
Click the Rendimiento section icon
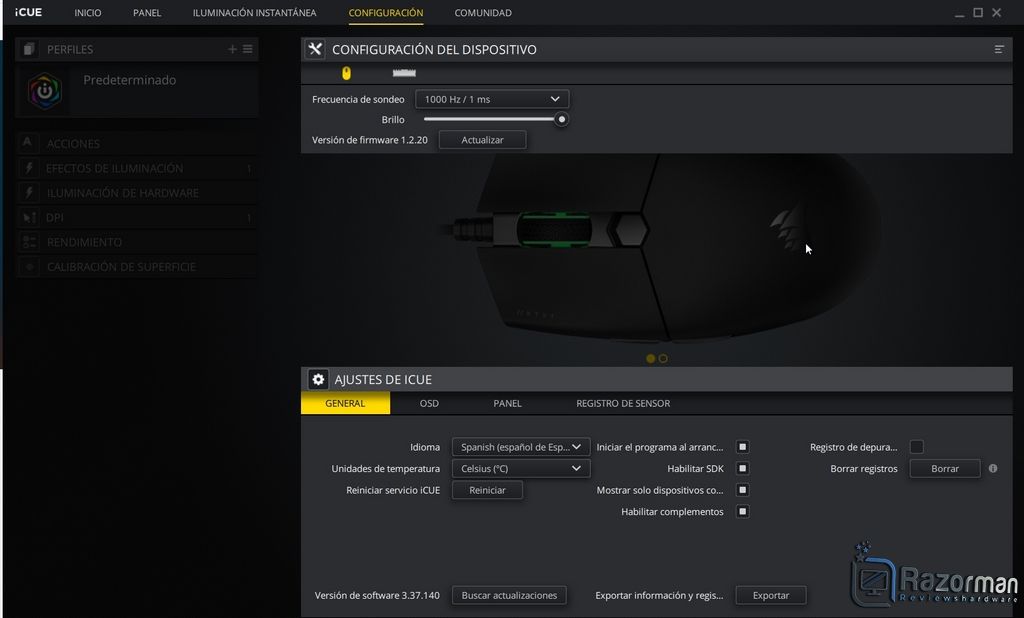tap(28, 242)
